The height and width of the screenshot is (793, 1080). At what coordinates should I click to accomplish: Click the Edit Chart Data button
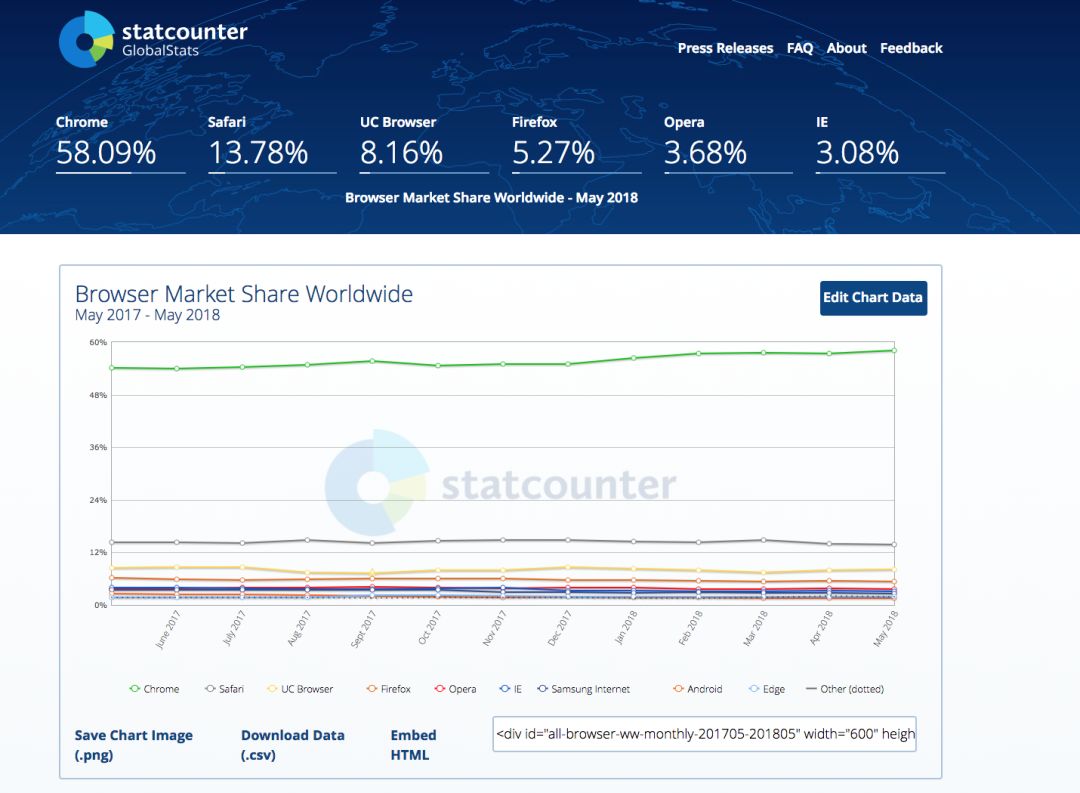coord(873,298)
